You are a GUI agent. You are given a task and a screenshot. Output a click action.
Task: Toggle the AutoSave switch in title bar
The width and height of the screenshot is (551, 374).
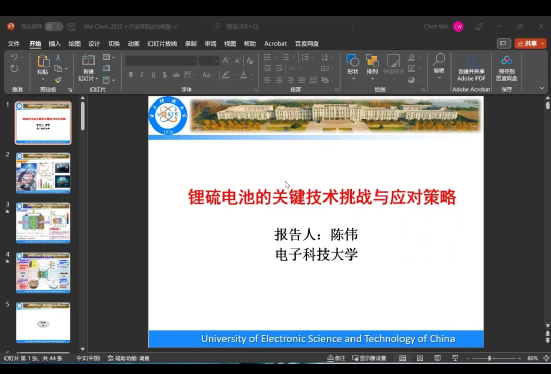coord(54,26)
